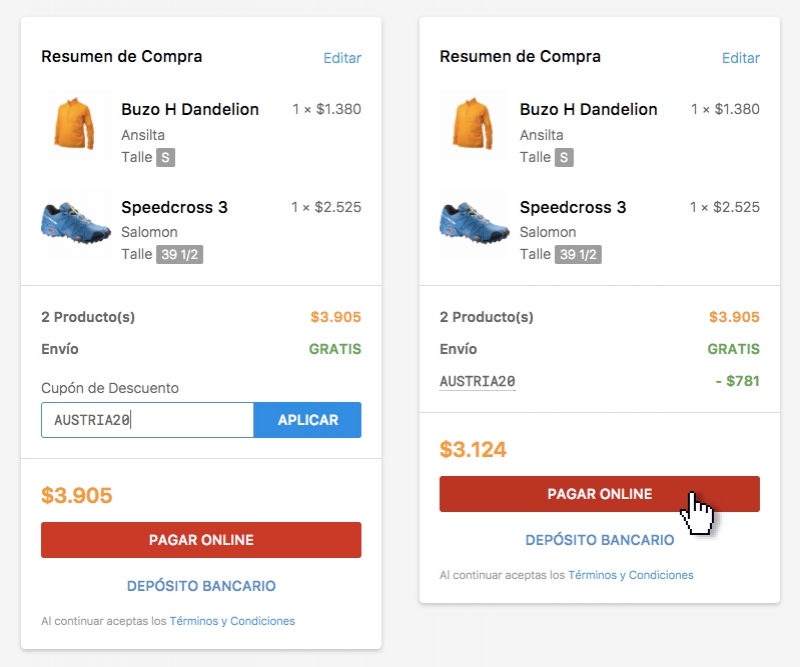Open Términos y Condiciones in left panel
800x667 pixels.
[232, 621]
